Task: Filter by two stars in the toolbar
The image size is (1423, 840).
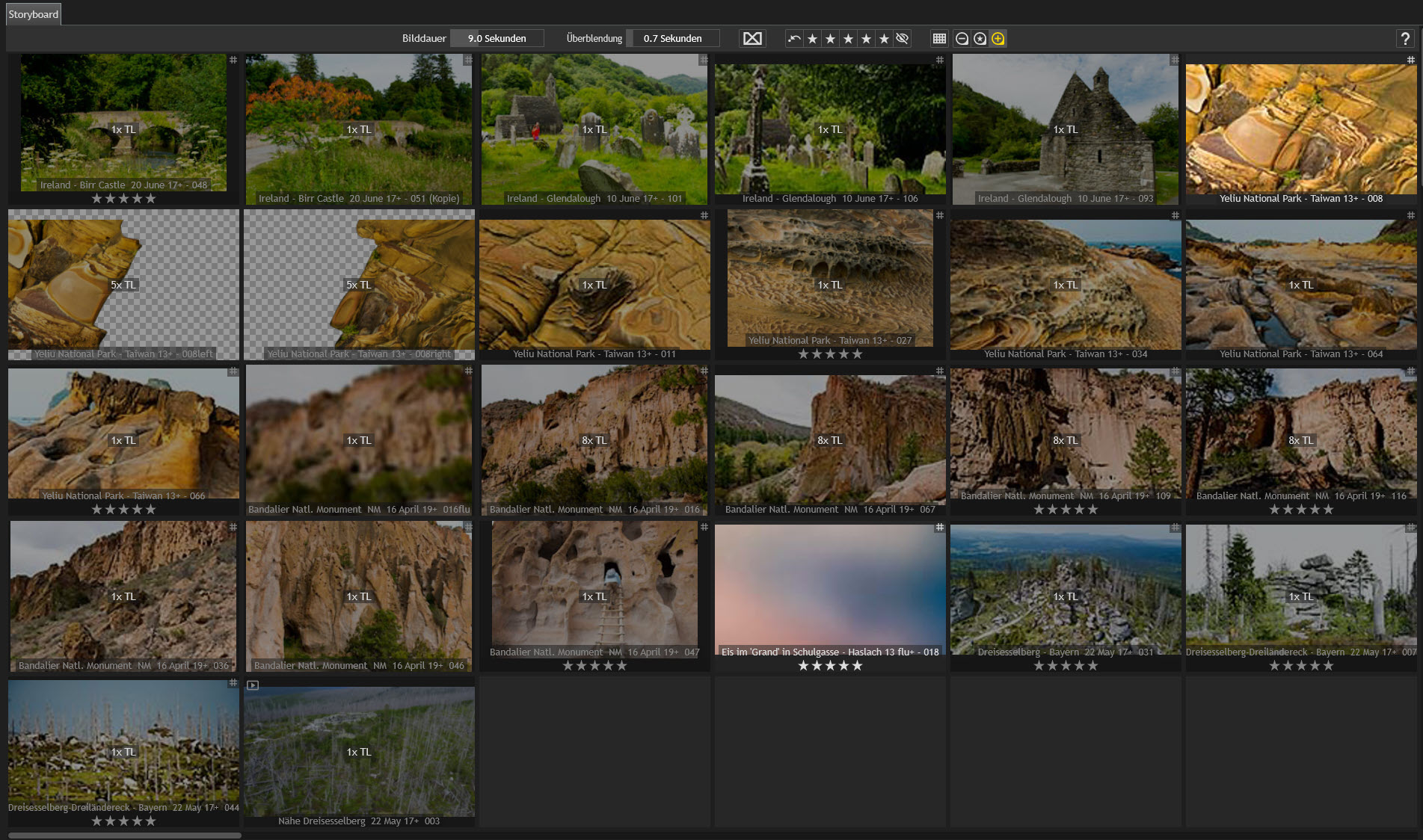Action: (830, 38)
